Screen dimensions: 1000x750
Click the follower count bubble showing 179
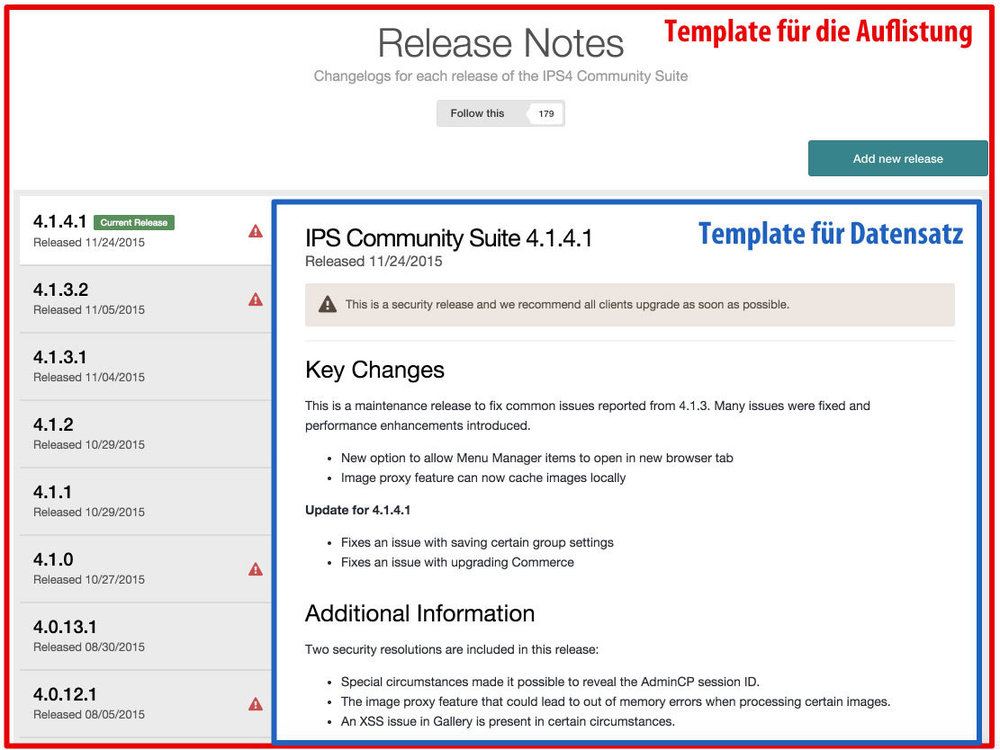point(545,113)
